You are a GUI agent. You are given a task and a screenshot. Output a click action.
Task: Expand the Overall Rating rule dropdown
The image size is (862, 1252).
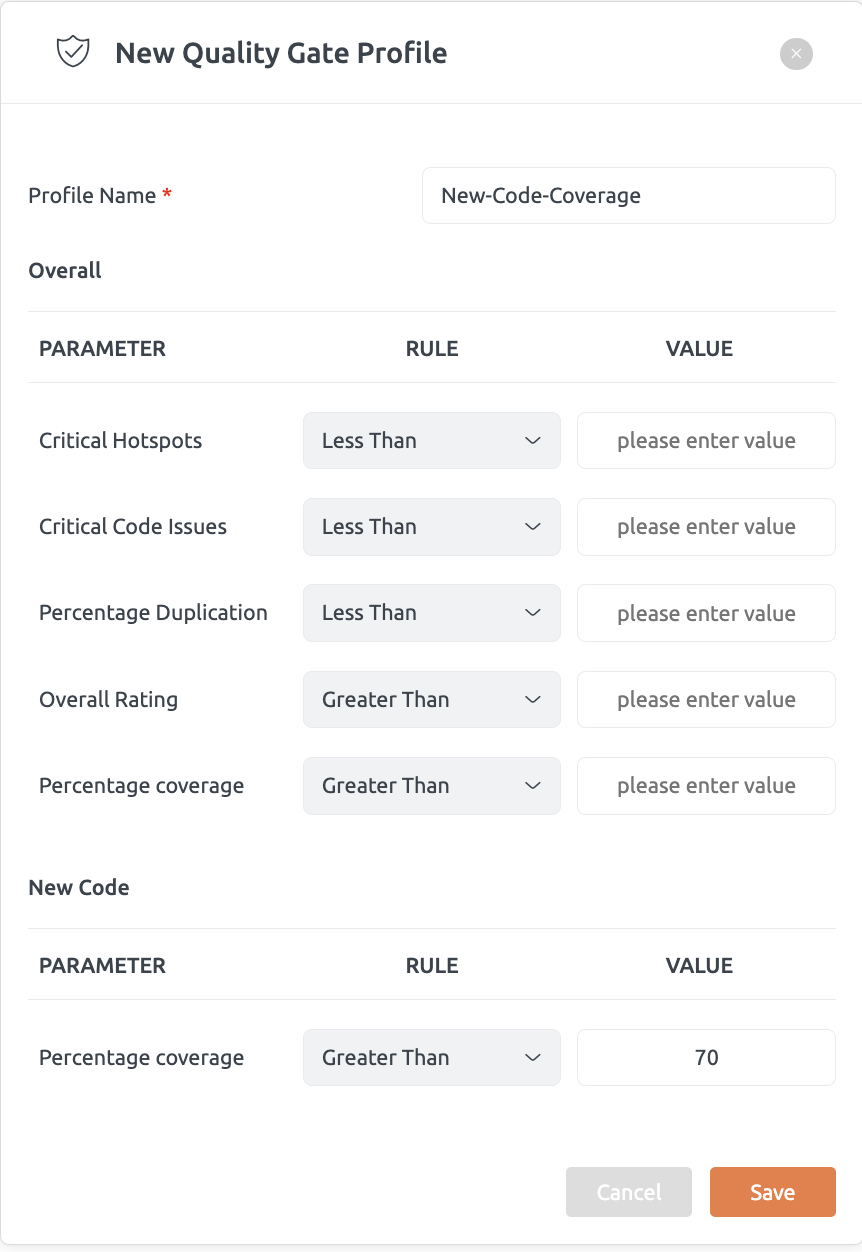[x=432, y=699]
